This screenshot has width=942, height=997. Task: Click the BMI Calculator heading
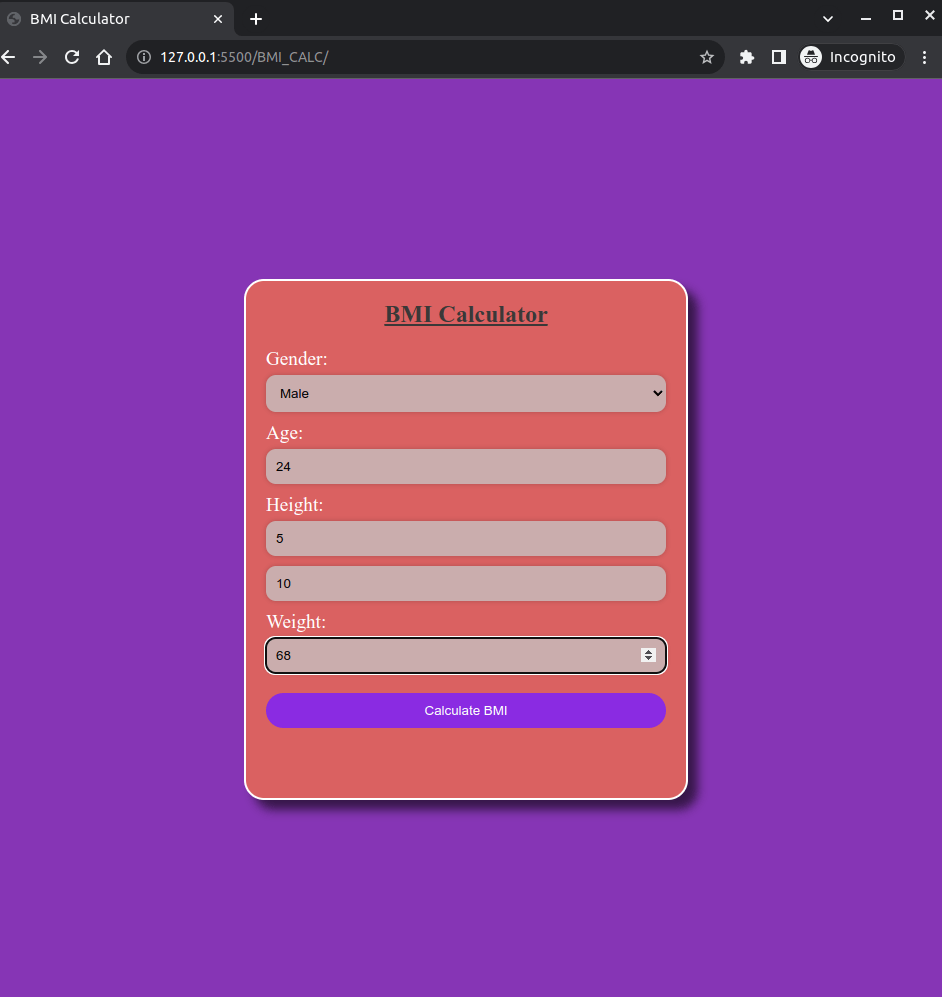(466, 315)
